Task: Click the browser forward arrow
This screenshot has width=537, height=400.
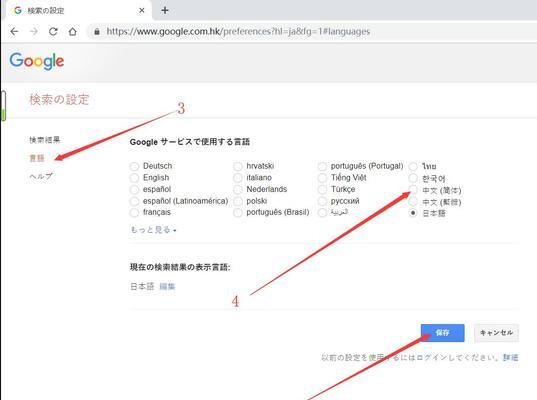Action: (34, 32)
